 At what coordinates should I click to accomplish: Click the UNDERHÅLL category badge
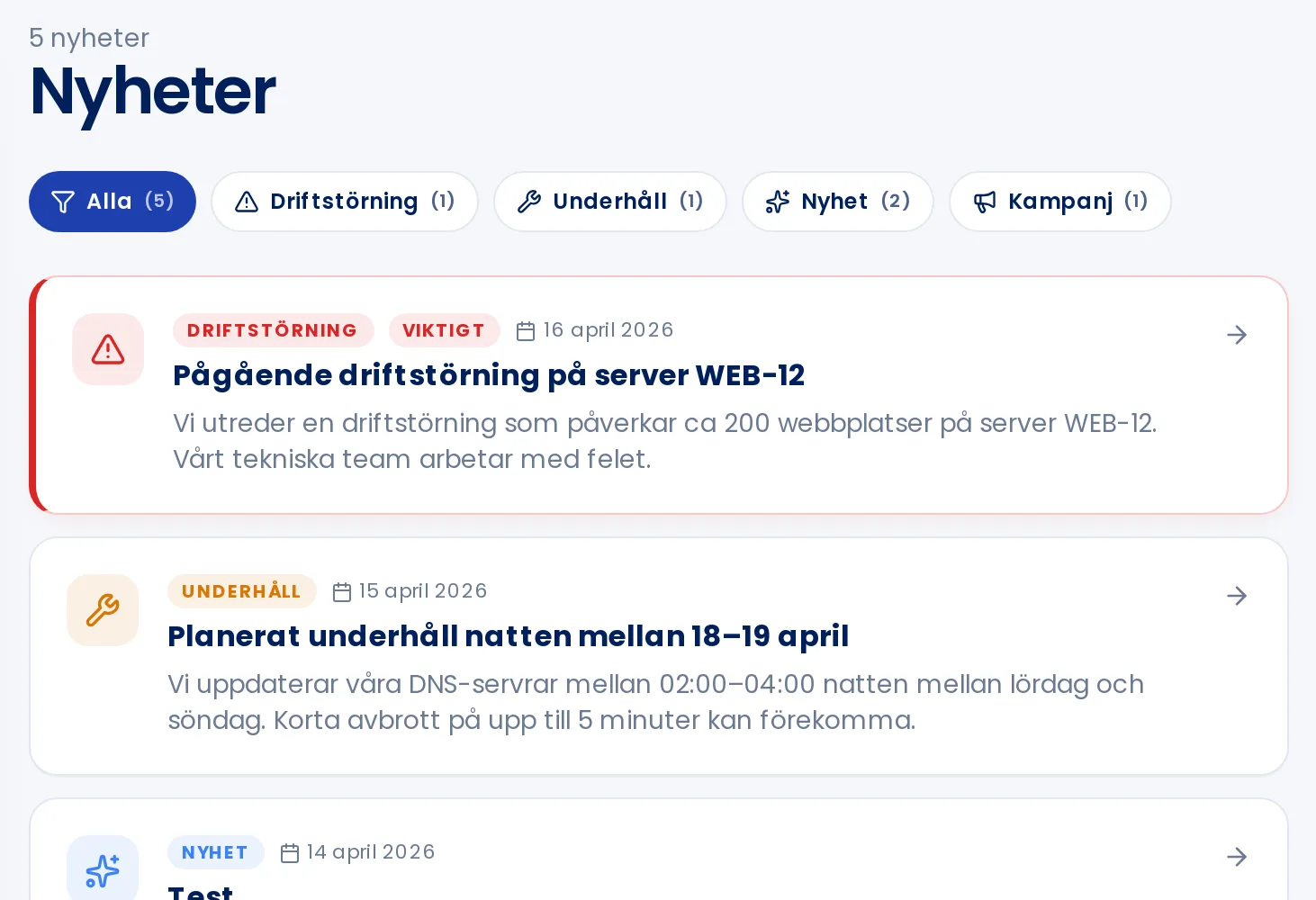click(x=241, y=591)
